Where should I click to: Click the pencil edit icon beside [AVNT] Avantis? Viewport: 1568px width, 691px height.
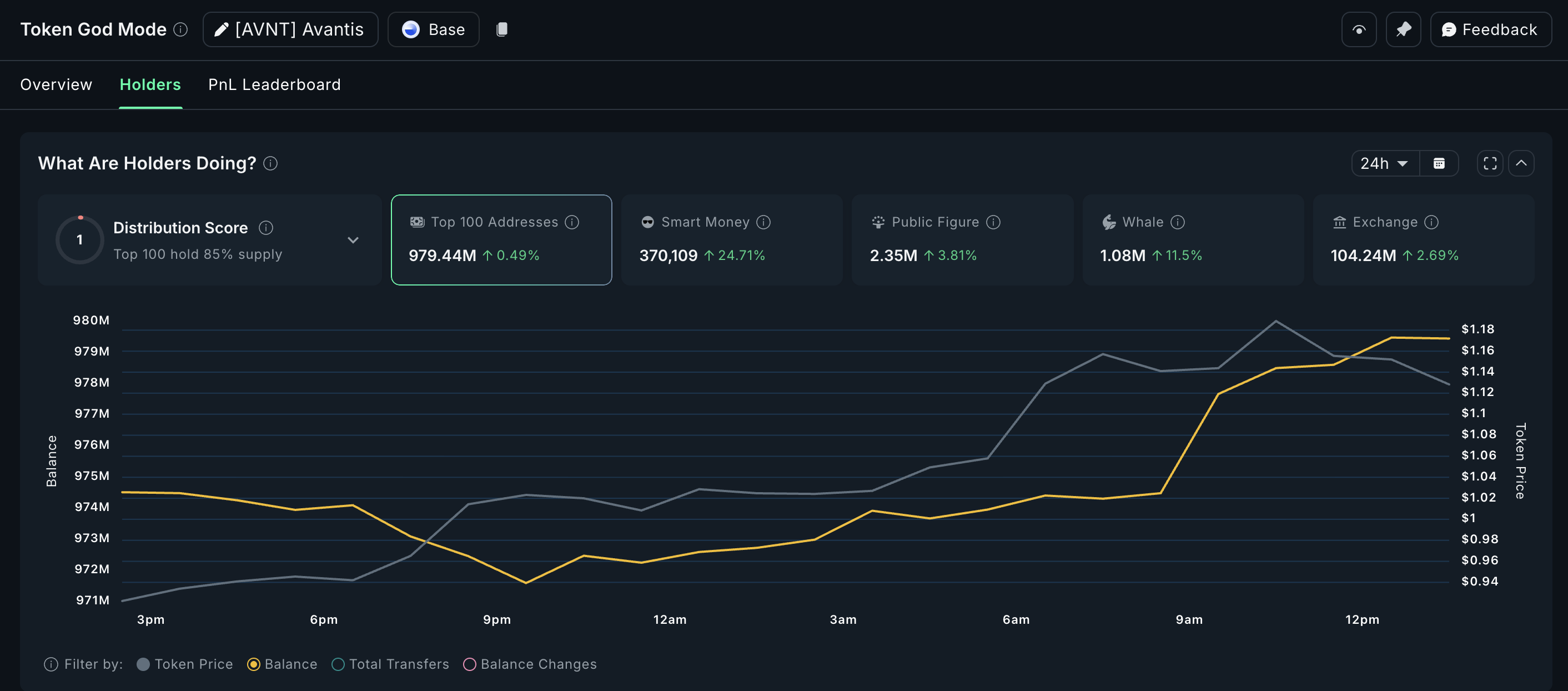[x=220, y=29]
